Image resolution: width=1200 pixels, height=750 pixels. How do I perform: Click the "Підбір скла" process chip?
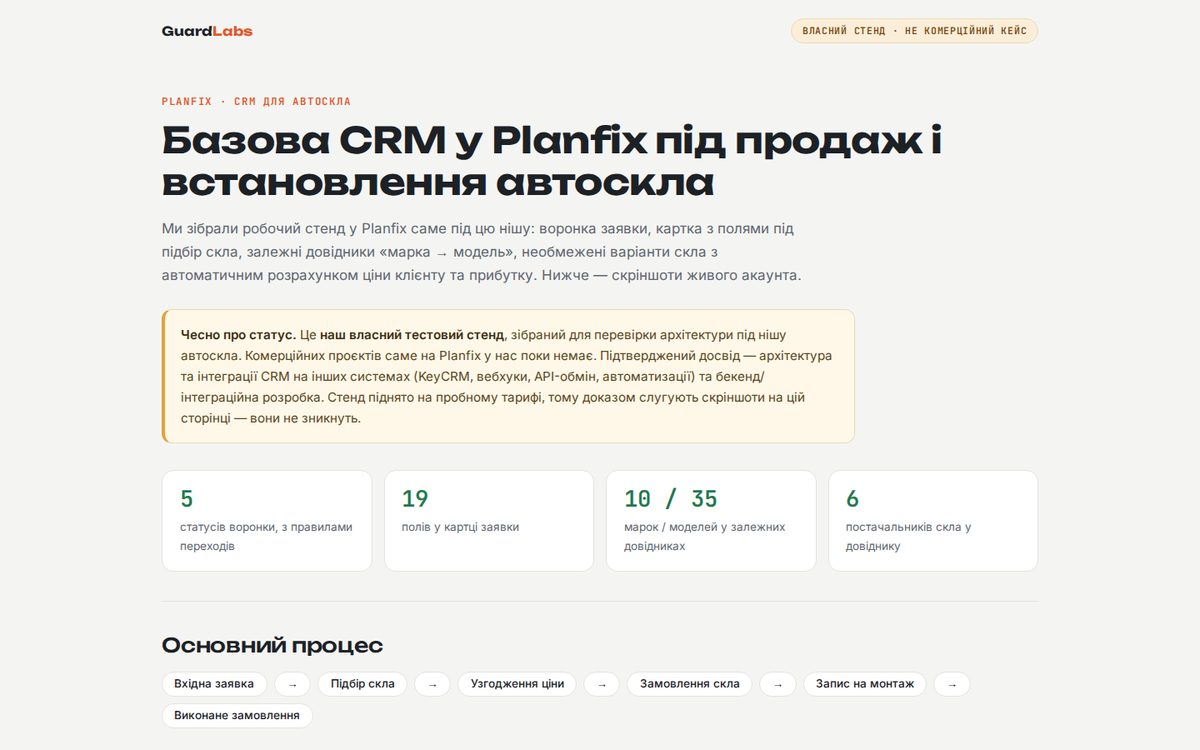point(362,684)
